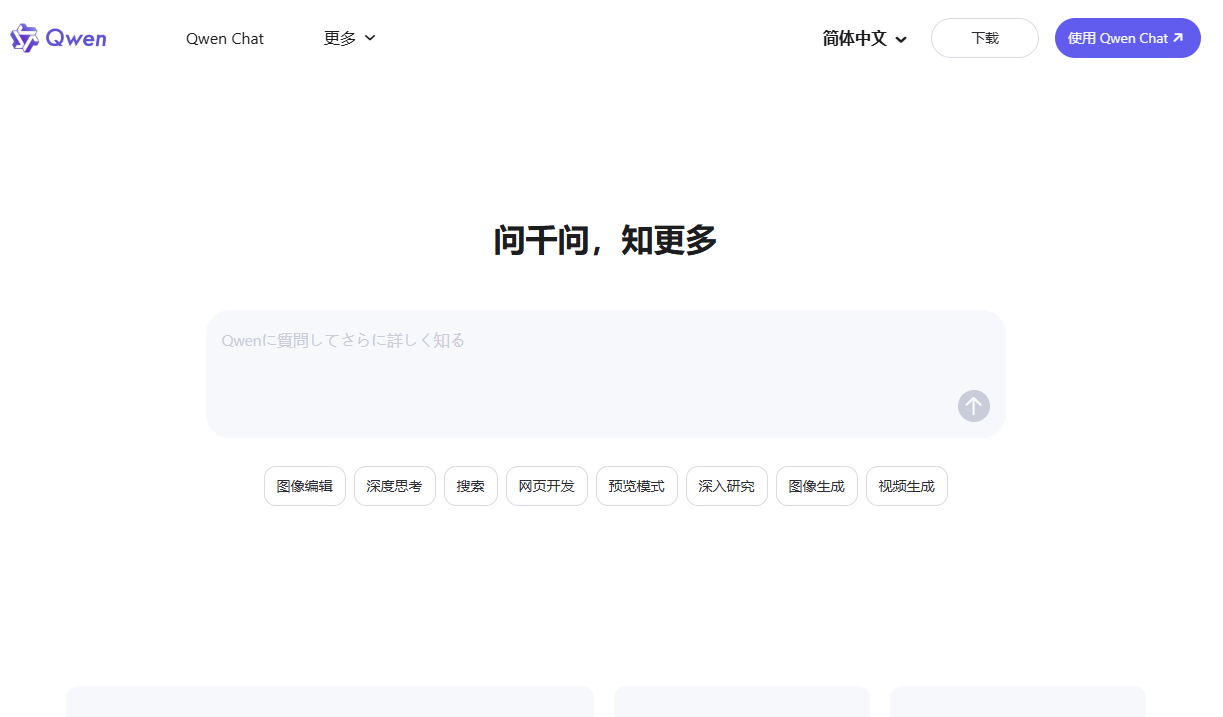Select the 图像编辑 chip
The image size is (1223, 717).
click(305, 486)
